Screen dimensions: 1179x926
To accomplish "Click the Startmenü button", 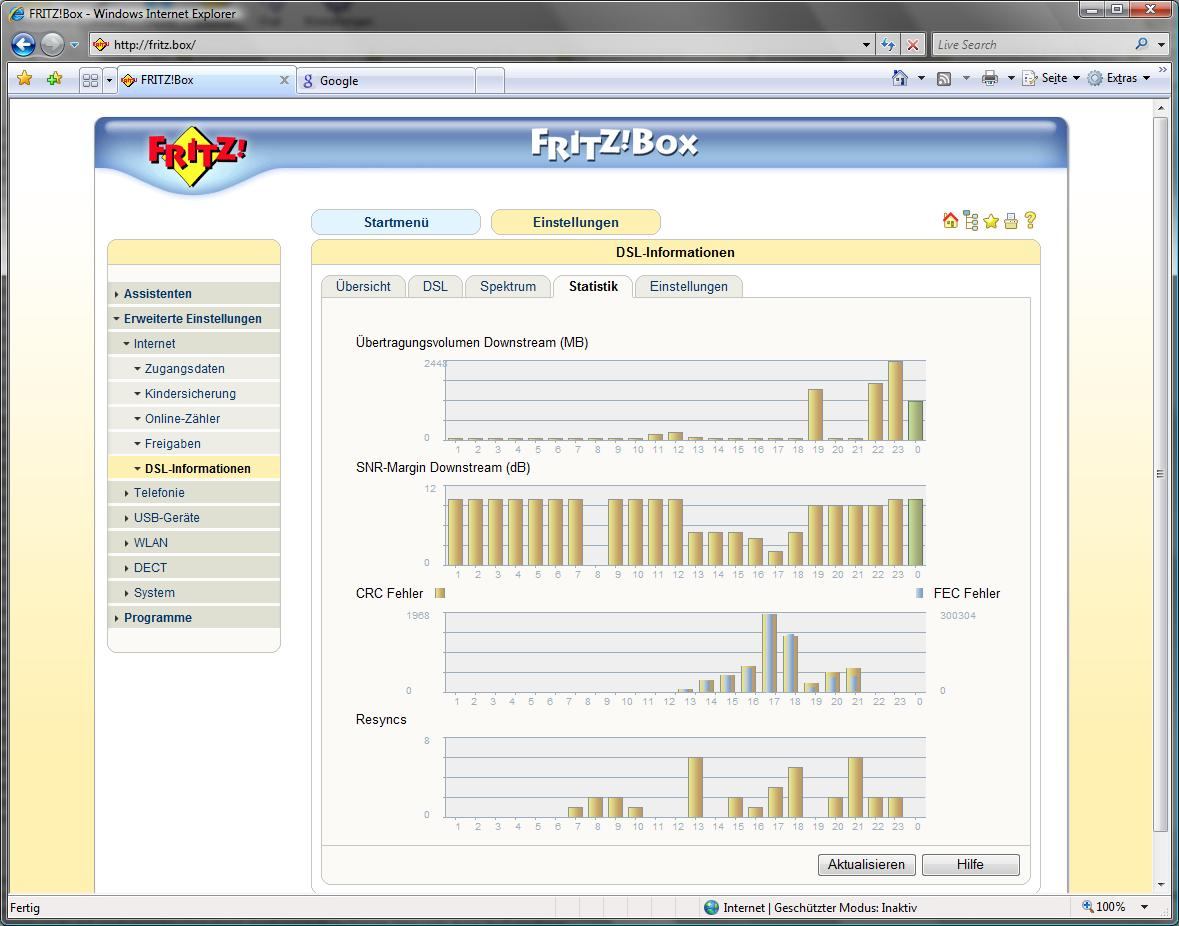I will (x=396, y=222).
